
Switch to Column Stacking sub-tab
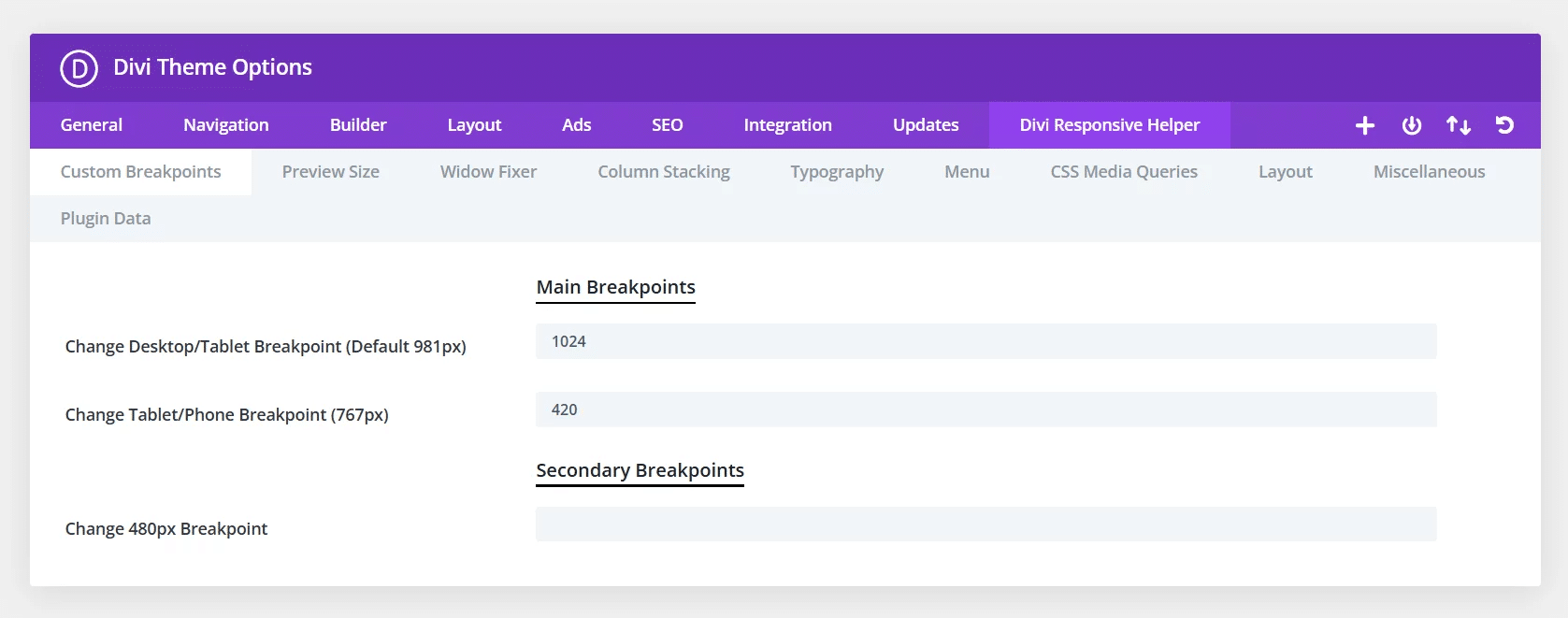(x=664, y=172)
